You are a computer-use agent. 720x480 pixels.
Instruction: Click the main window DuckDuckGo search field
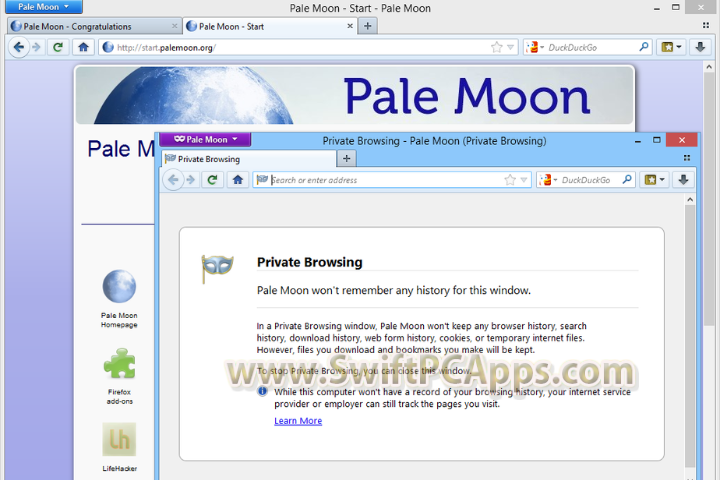pos(590,47)
